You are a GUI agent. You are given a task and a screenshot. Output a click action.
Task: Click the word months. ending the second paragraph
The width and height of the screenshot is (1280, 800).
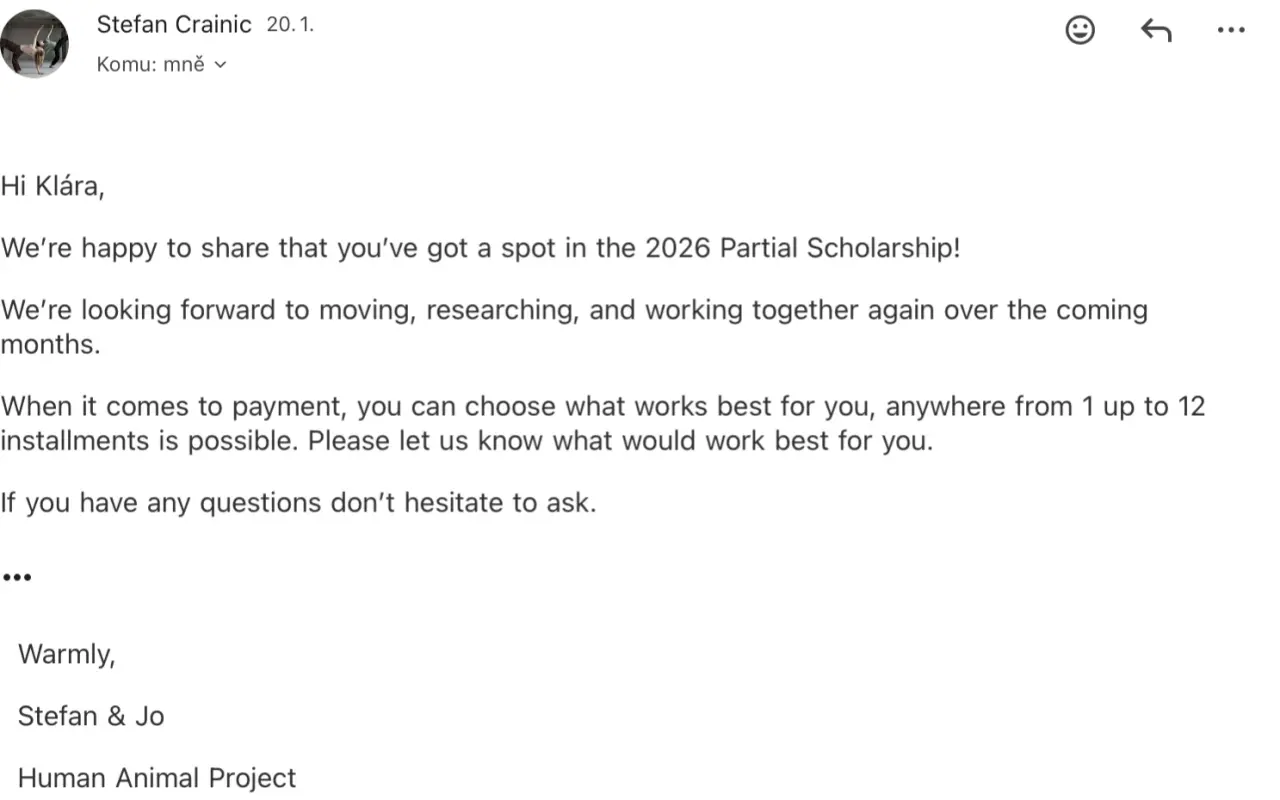51,346
